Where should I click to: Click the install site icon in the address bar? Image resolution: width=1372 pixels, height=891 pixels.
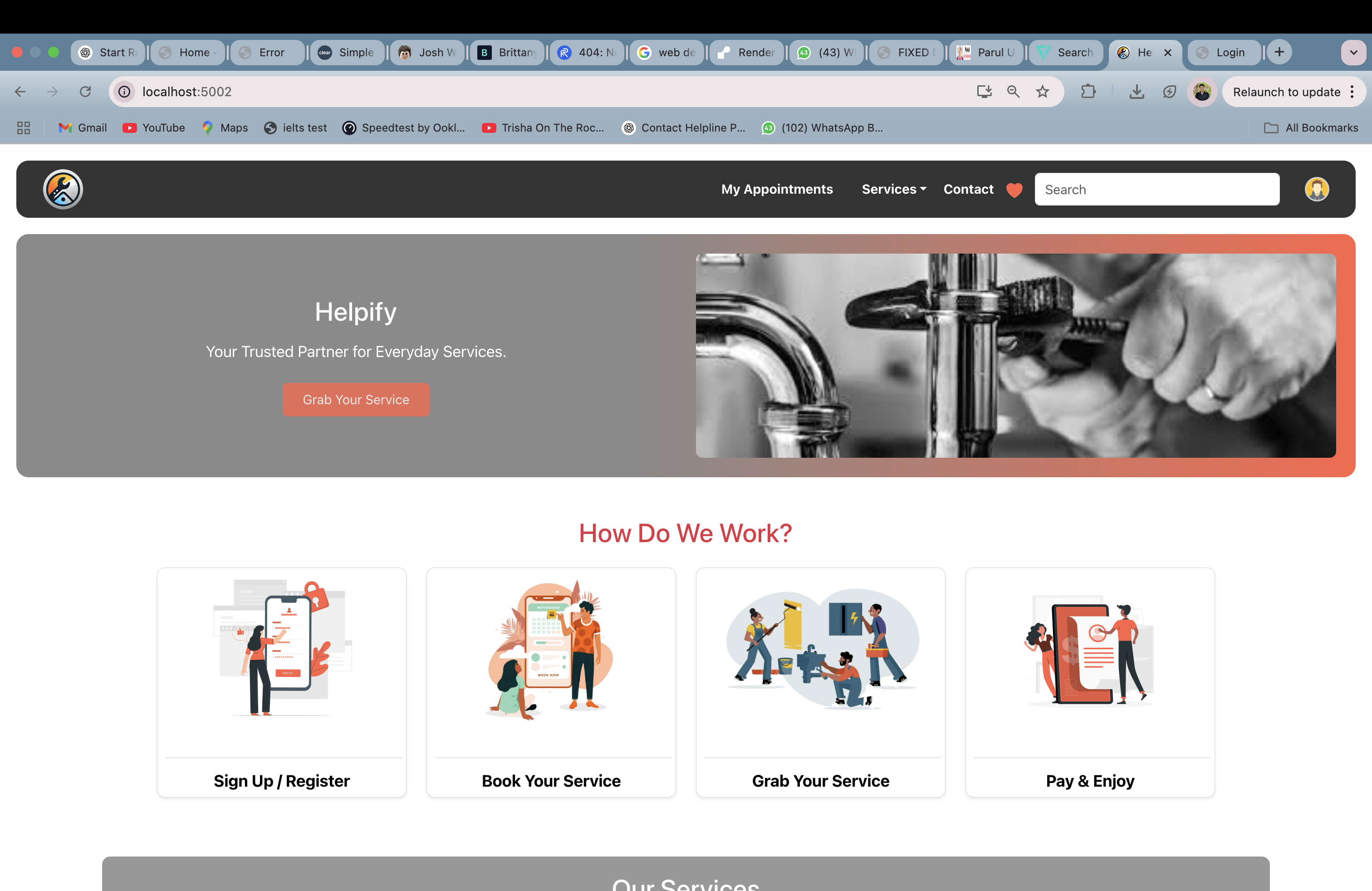[984, 91]
